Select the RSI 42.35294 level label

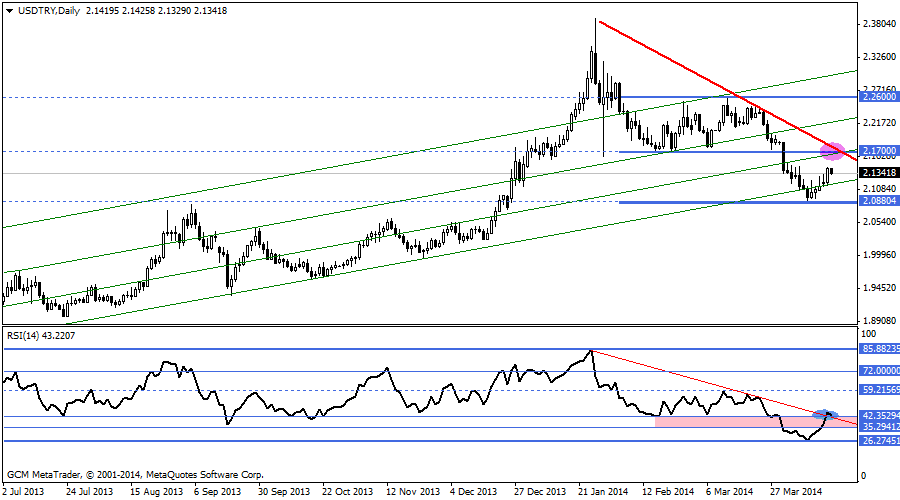click(879, 416)
